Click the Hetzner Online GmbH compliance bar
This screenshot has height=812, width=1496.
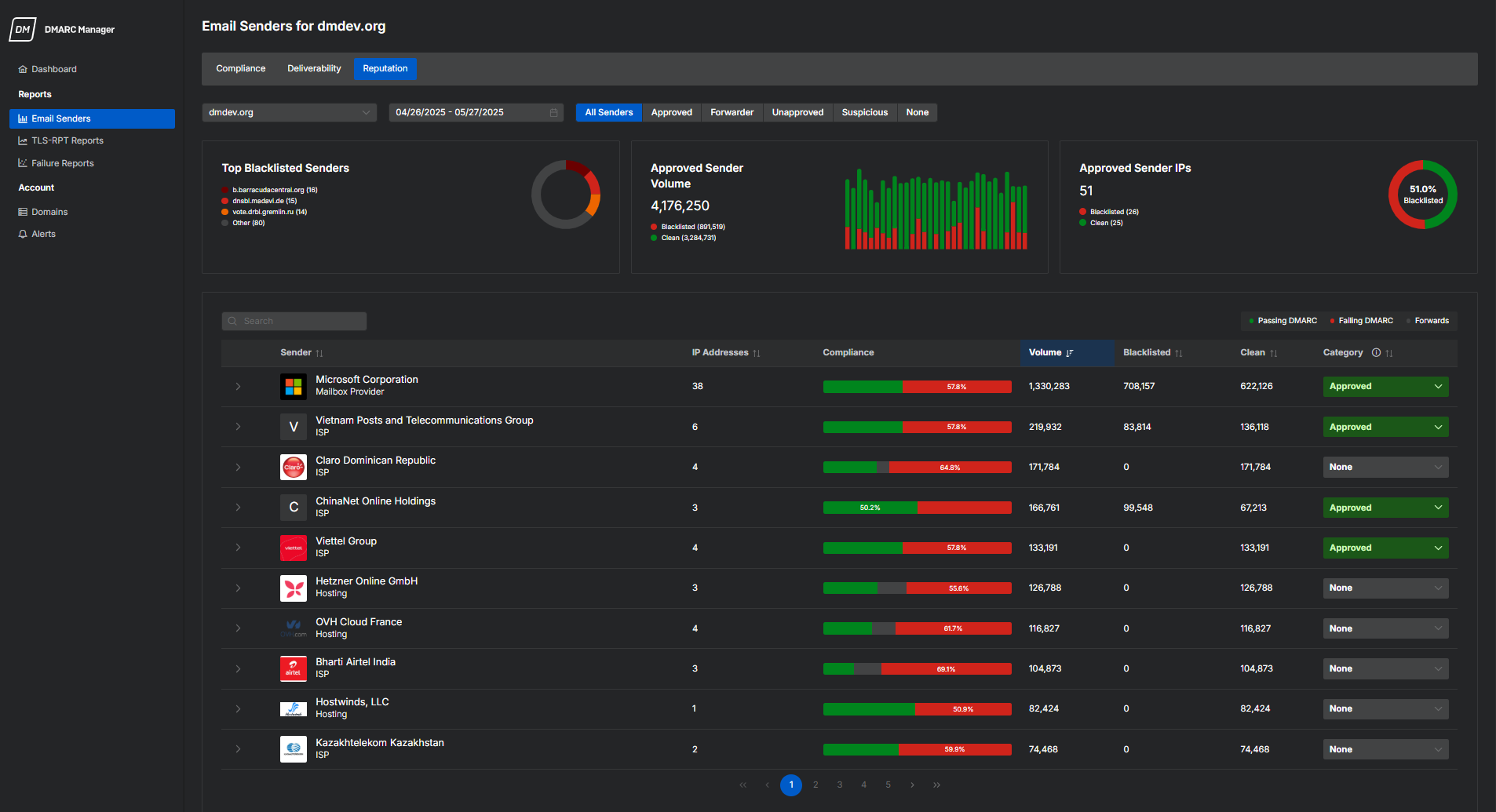[x=917, y=588]
